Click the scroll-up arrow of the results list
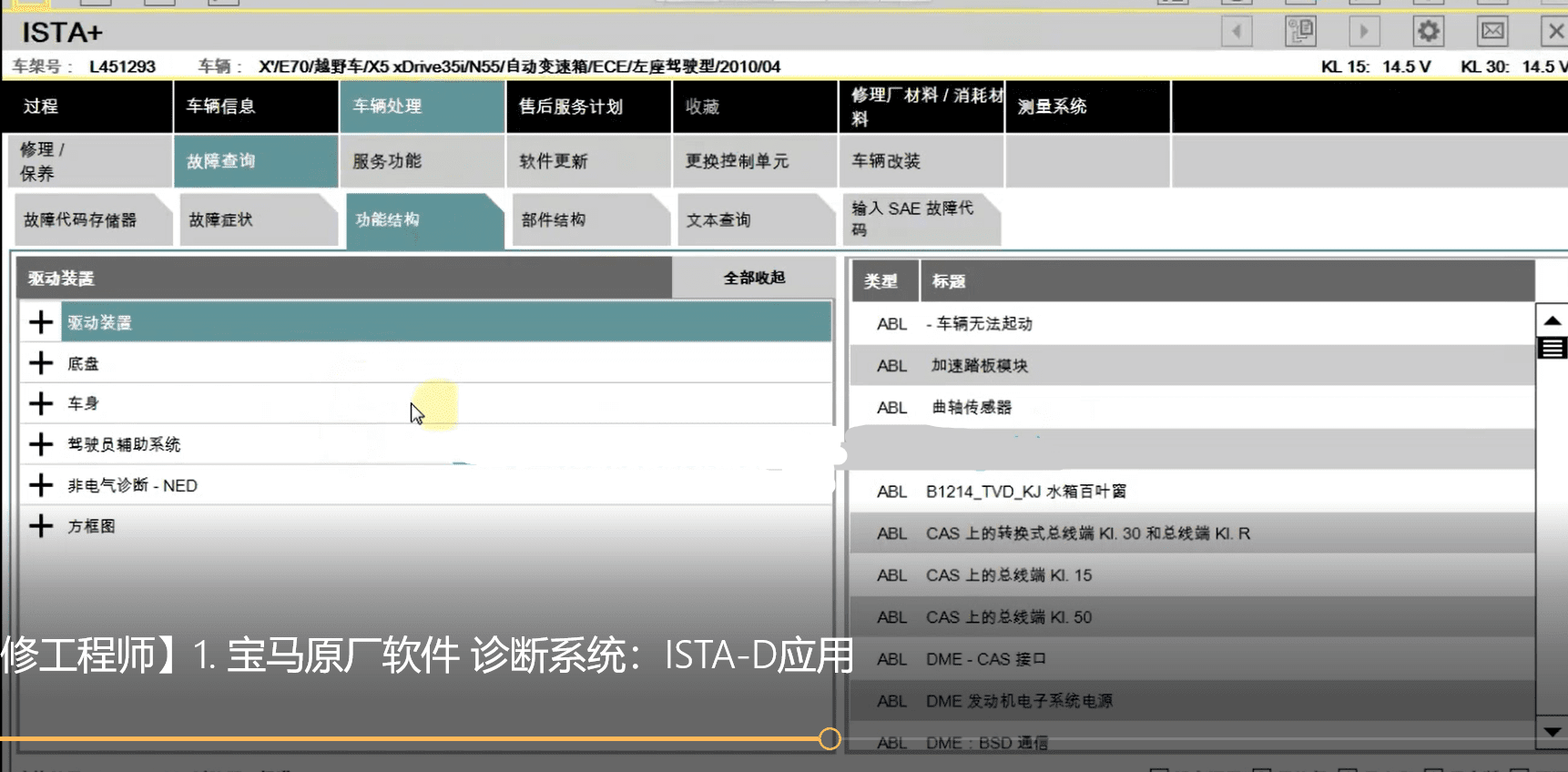This screenshot has height=772, width=1568. [x=1553, y=320]
